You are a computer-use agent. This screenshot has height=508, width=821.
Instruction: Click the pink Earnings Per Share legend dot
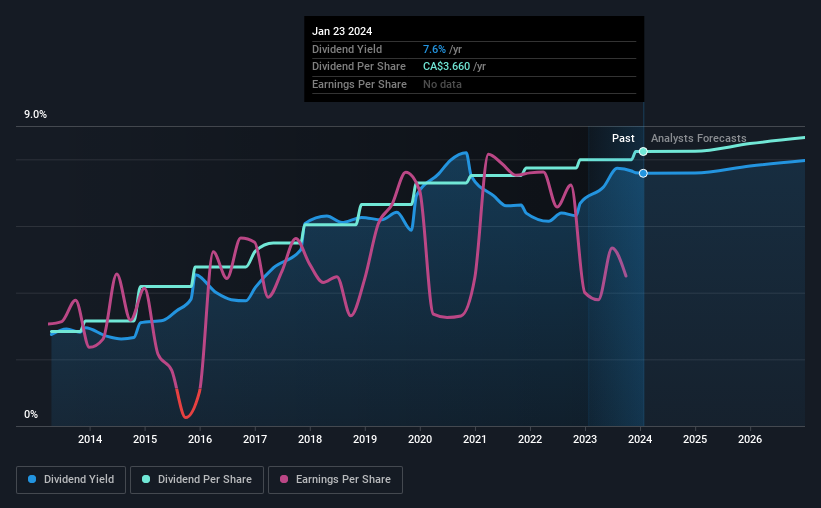(x=284, y=479)
